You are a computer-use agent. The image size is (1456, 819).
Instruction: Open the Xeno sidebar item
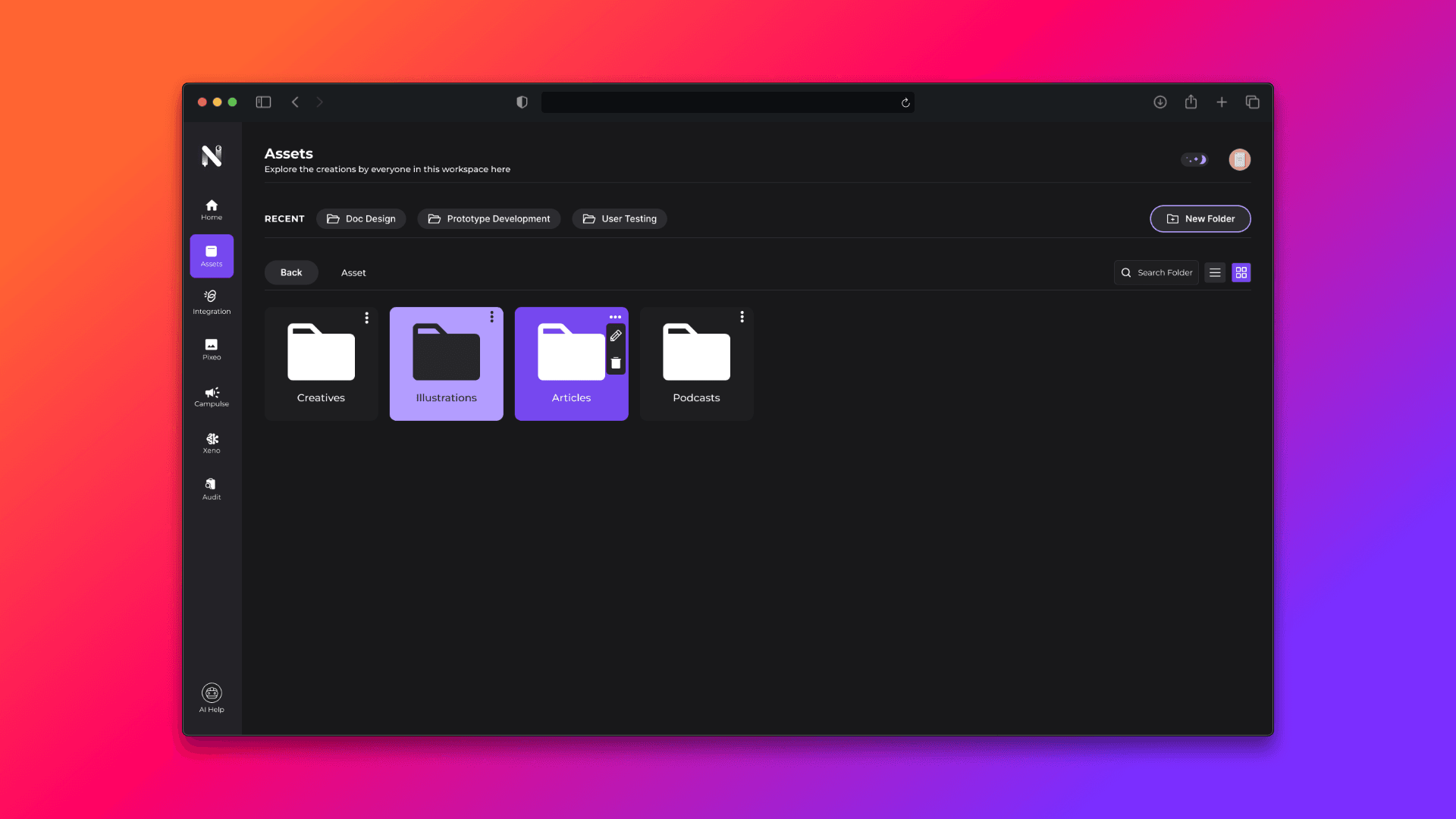click(212, 443)
